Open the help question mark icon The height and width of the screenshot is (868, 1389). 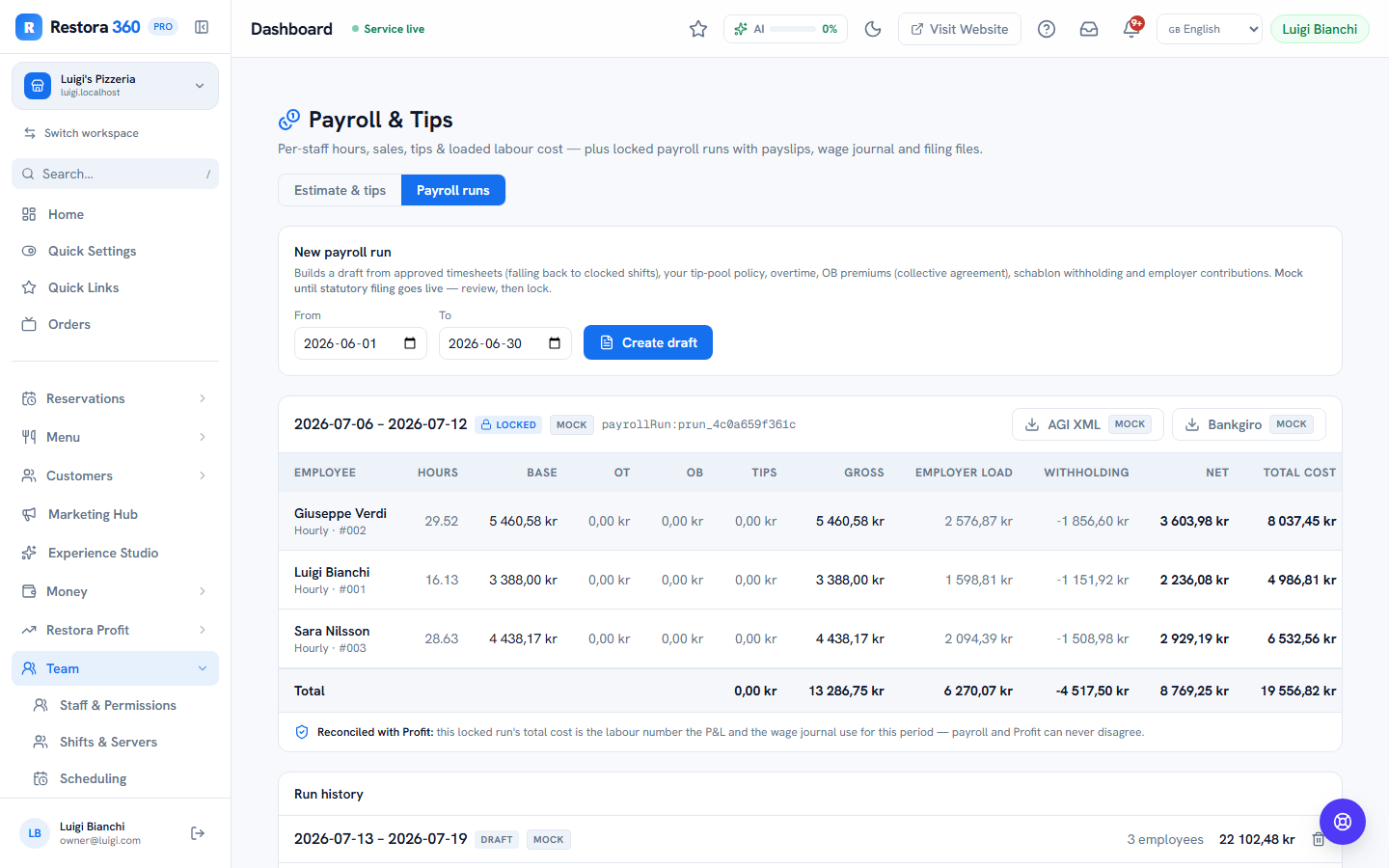(1047, 29)
